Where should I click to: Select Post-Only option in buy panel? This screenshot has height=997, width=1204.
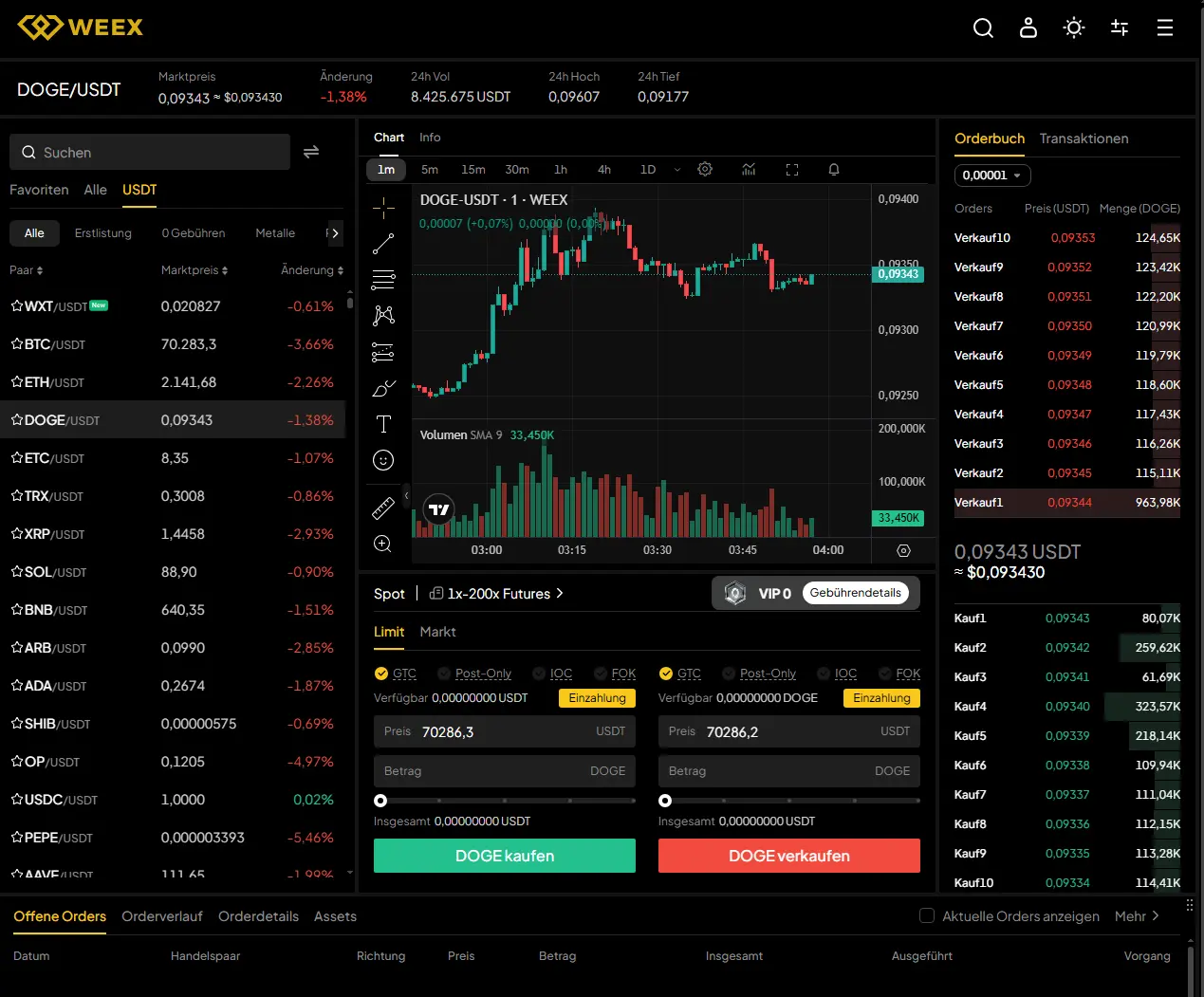pos(474,674)
